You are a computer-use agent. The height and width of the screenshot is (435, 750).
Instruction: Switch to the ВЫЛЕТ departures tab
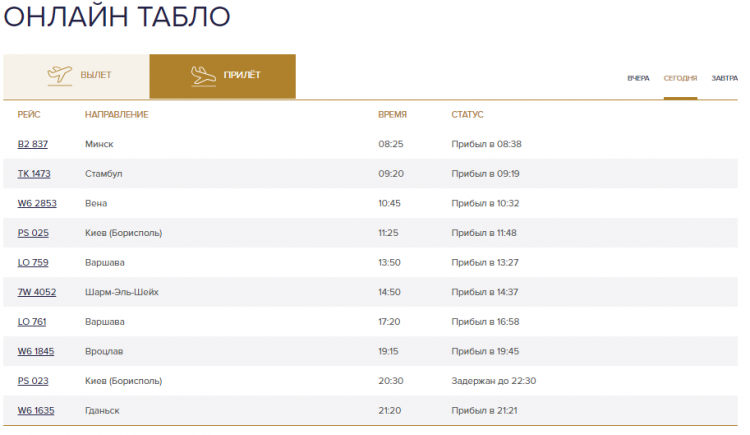pyautogui.click(x=76, y=76)
